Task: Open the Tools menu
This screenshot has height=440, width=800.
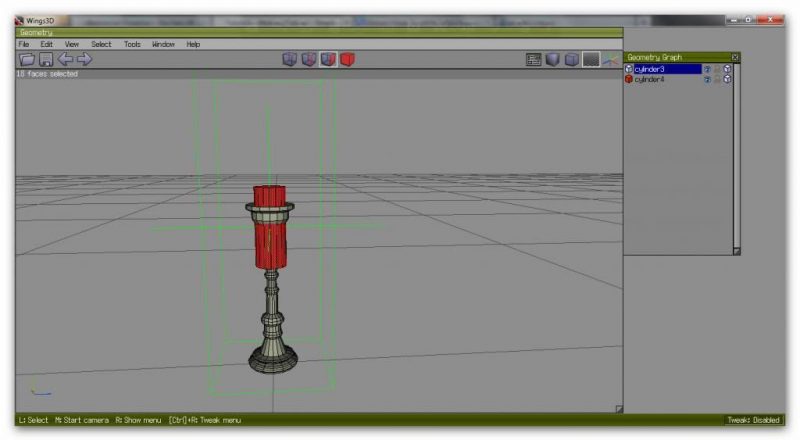Action: 132,44
